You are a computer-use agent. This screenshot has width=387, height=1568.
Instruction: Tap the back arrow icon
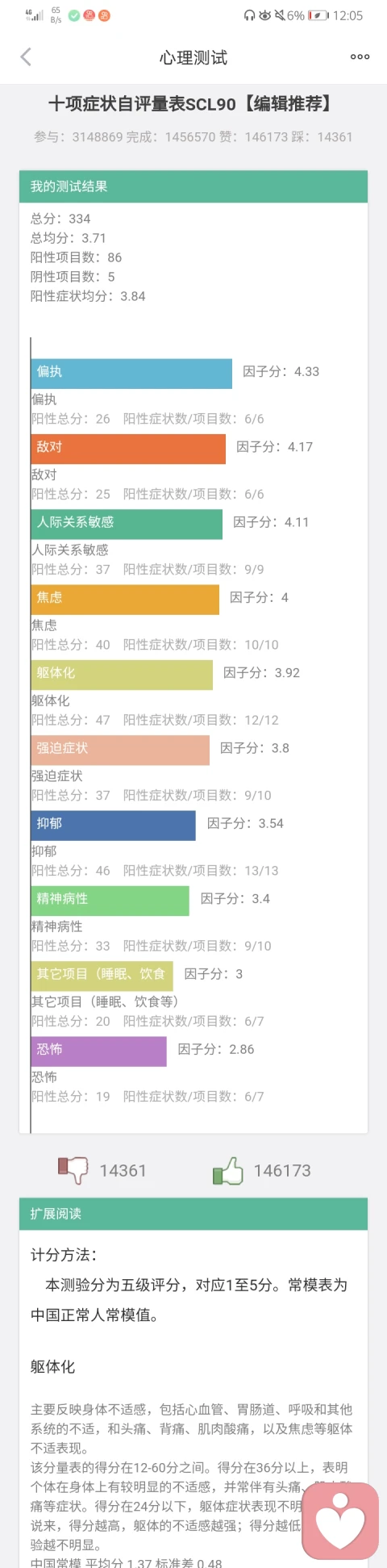click(x=26, y=56)
